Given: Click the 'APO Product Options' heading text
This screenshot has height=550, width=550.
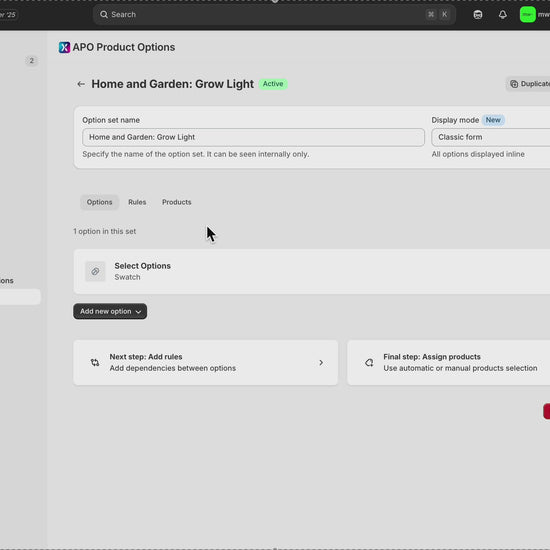Looking at the screenshot, I should [124, 47].
